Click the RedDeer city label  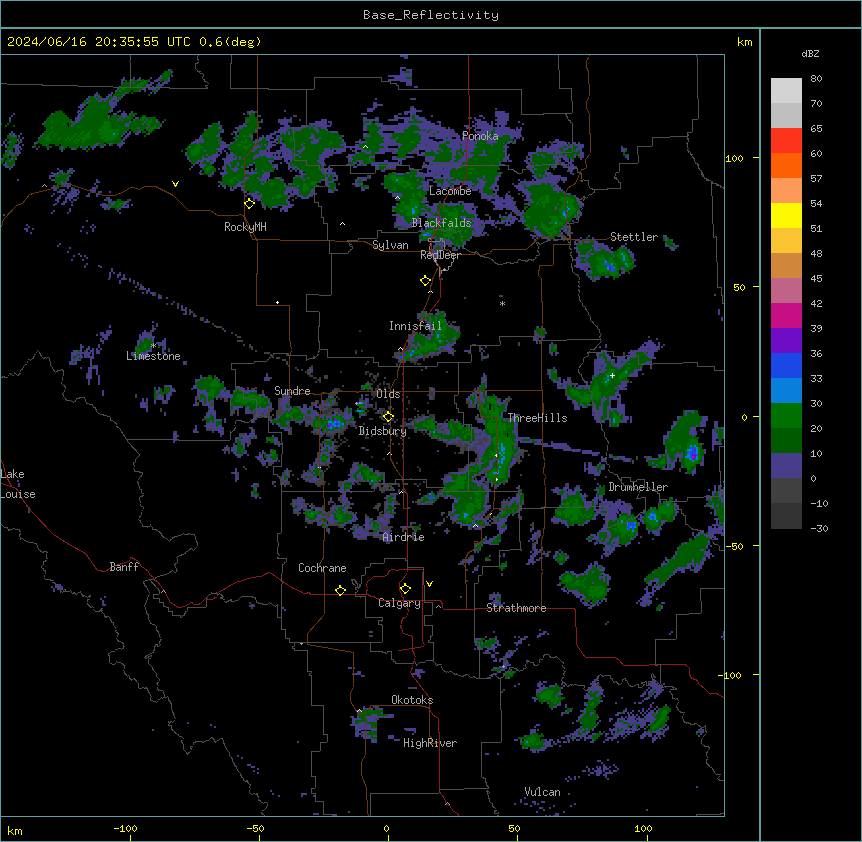(x=440, y=255)
